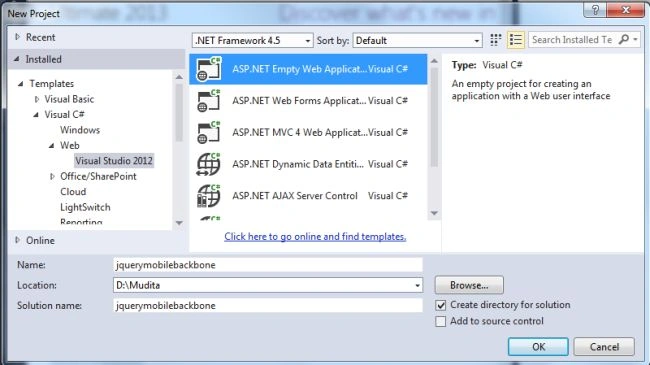Image resolution: width=650 pixels, height=365 pixels.
Task: Click the Browse... button
Action: [469, 285]
